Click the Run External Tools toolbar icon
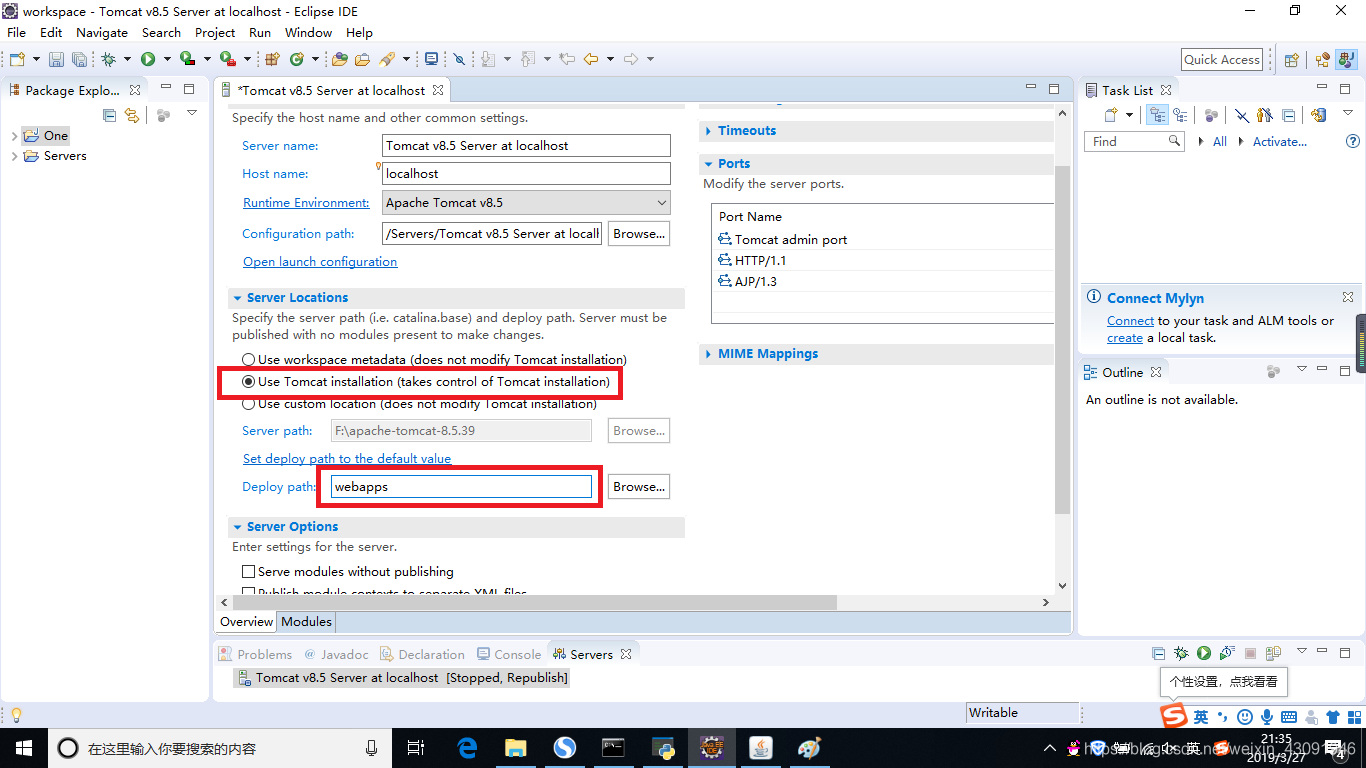 227,59
